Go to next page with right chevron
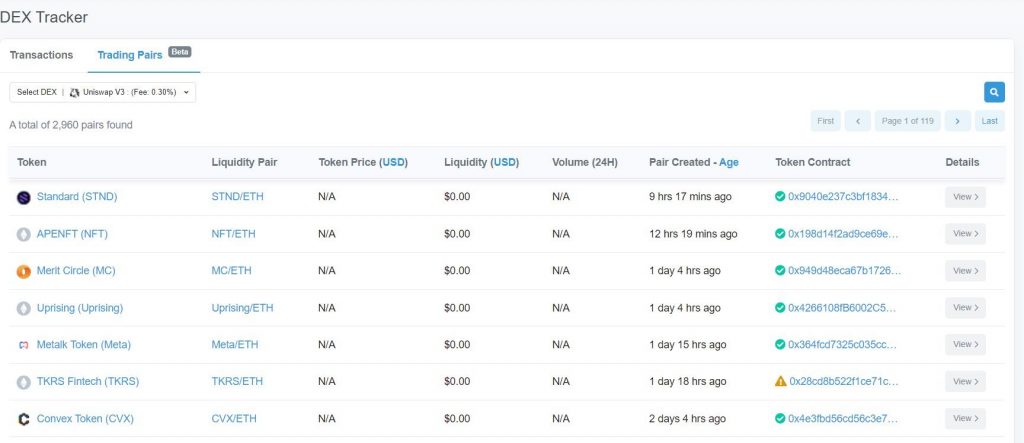This screenshot has height=443, width=1024. pos(957,121)
